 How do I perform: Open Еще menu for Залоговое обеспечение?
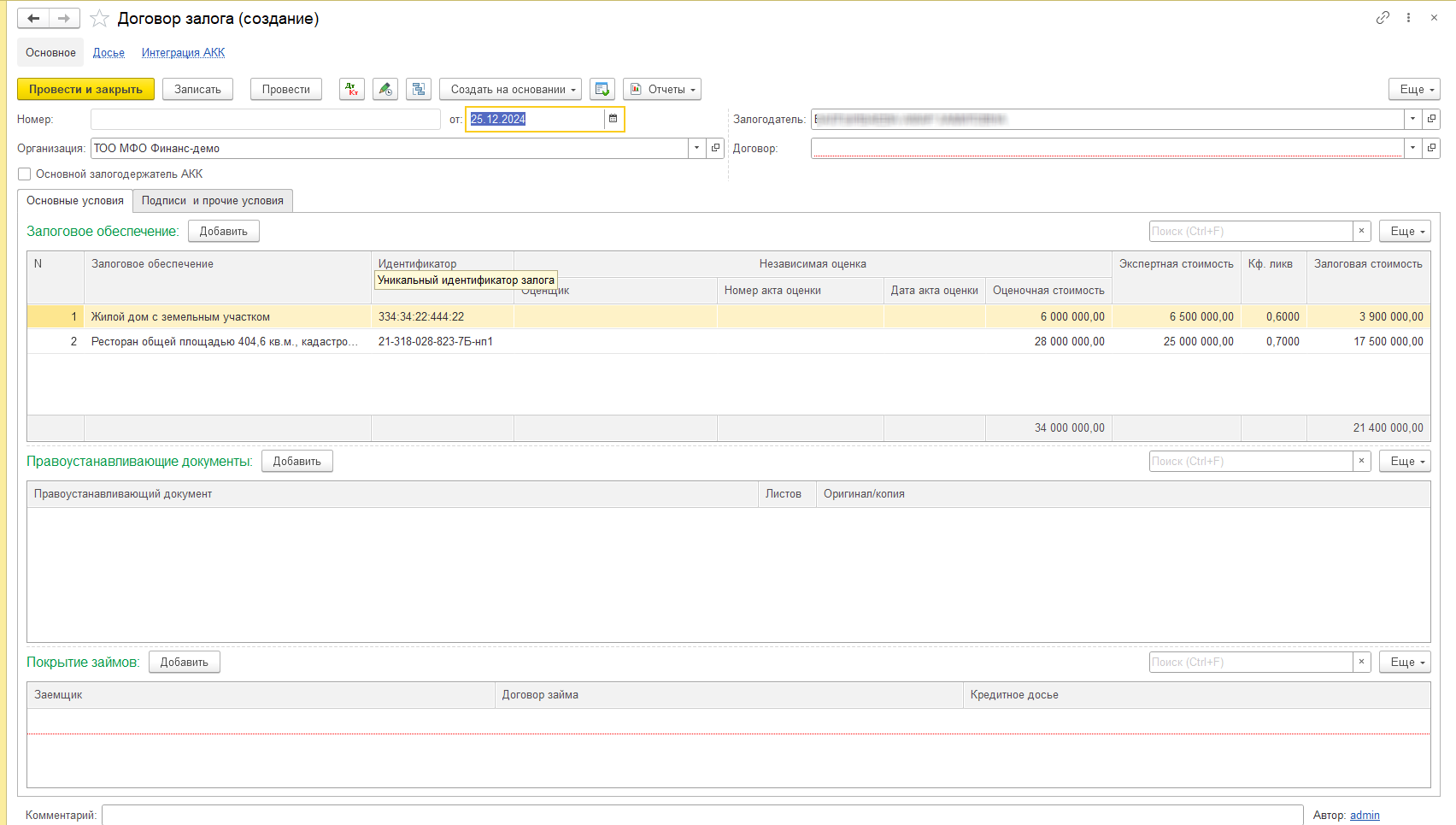click(x=1405, y=231)
